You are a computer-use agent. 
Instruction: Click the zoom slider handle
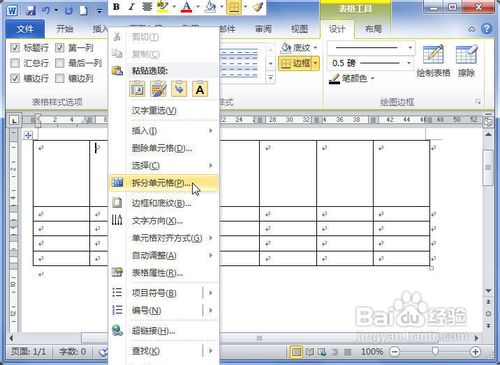point(435,351)
